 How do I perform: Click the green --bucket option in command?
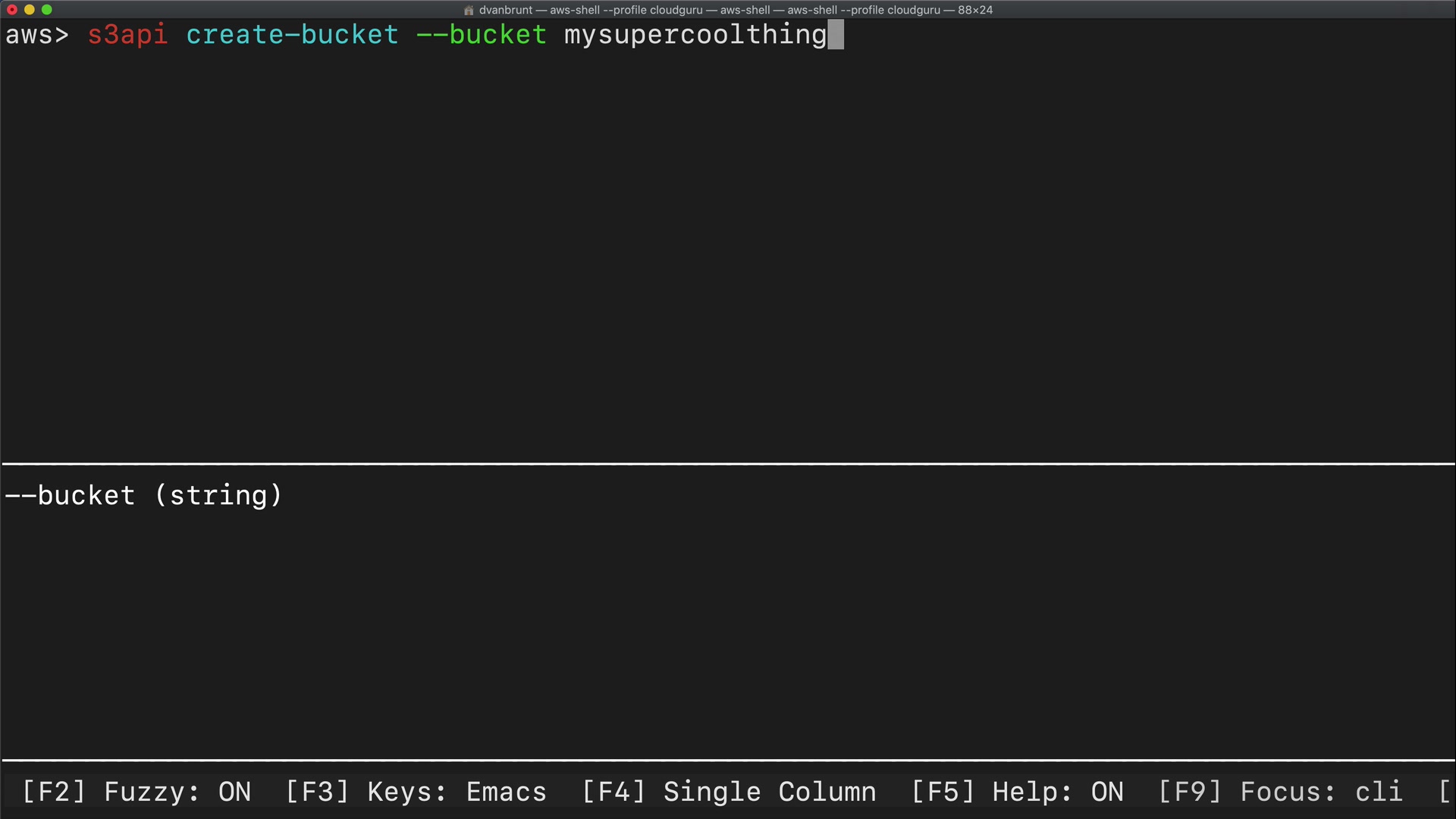coord(482,35)
